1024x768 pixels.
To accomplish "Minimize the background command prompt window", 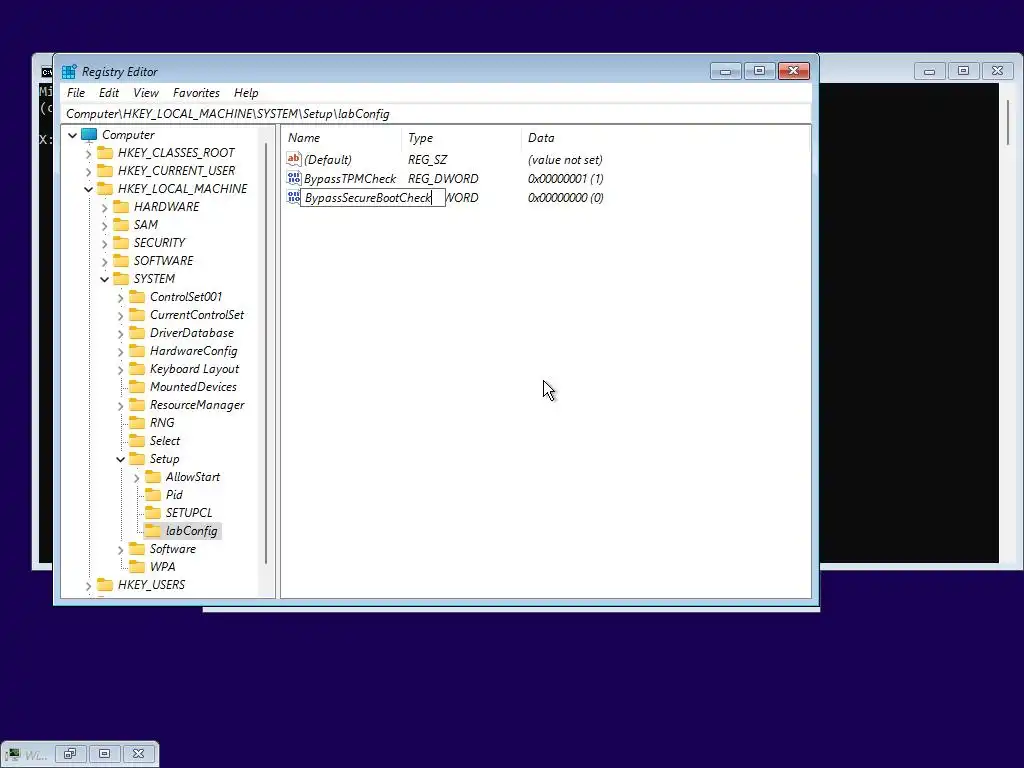I will (x=929, y=71).
